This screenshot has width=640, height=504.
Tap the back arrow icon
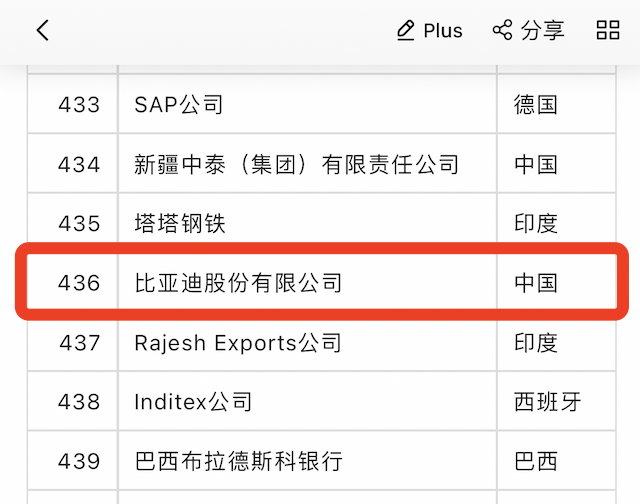(x=42, y=31)
